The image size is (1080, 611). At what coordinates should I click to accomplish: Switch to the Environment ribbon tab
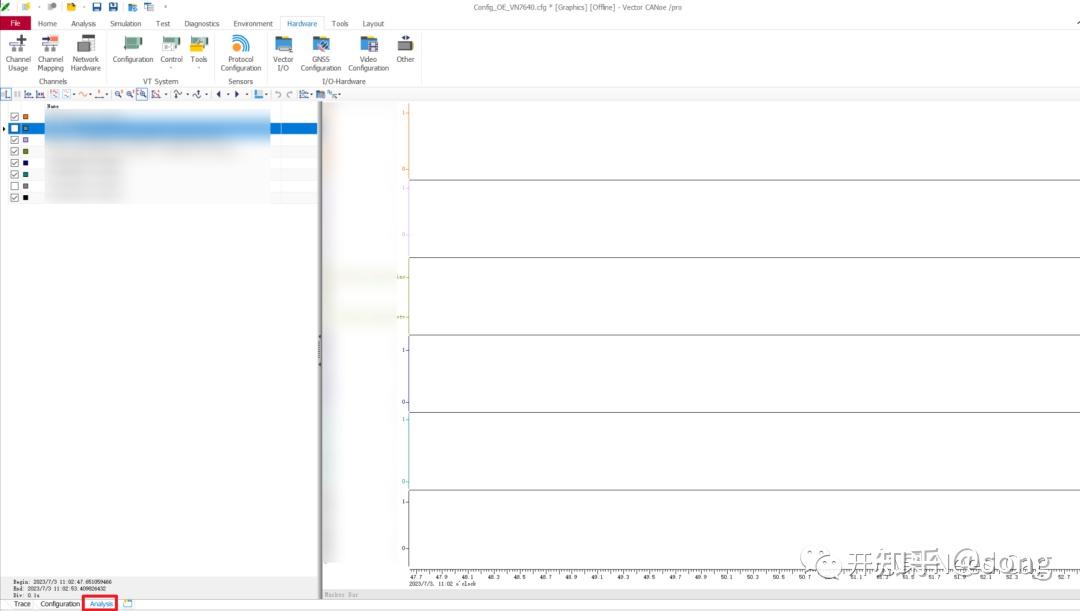(x=253, y=23)
